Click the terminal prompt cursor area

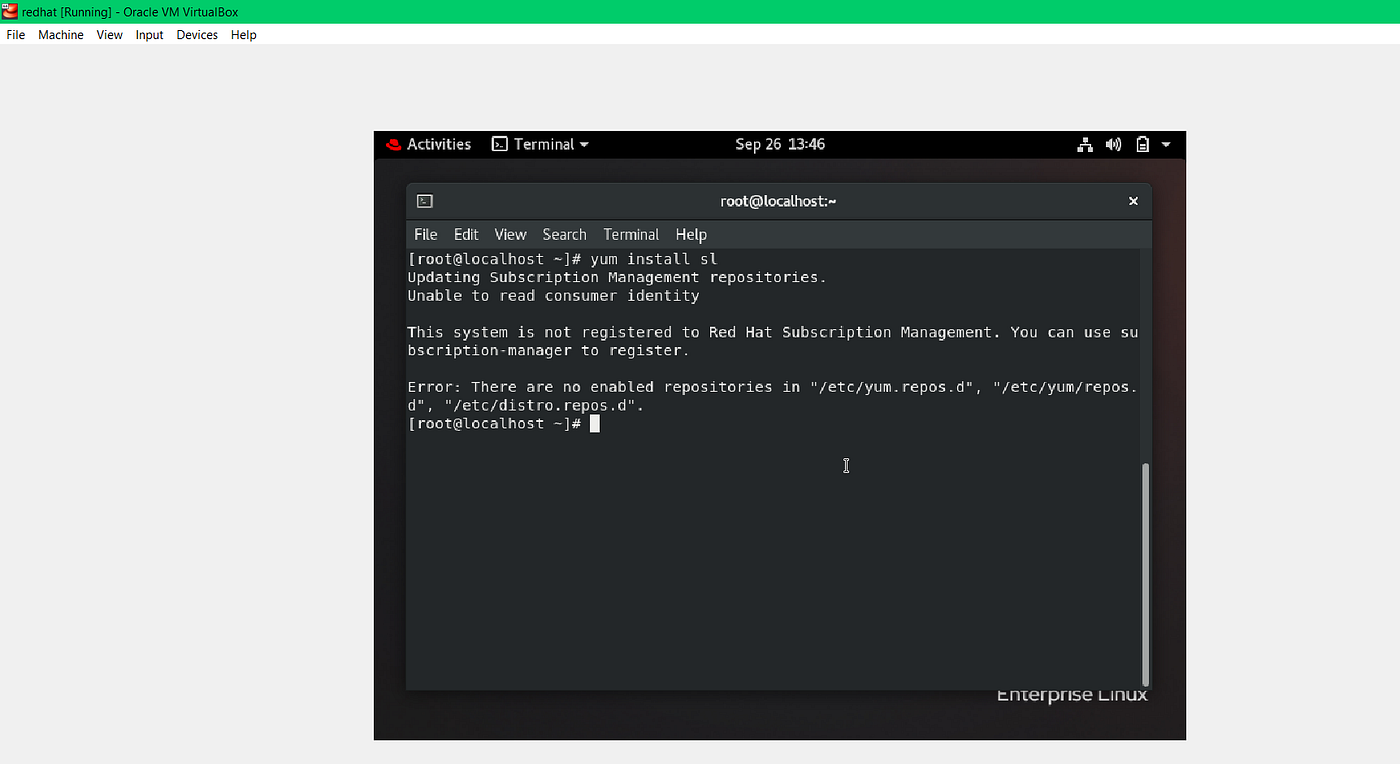[594, 423]
